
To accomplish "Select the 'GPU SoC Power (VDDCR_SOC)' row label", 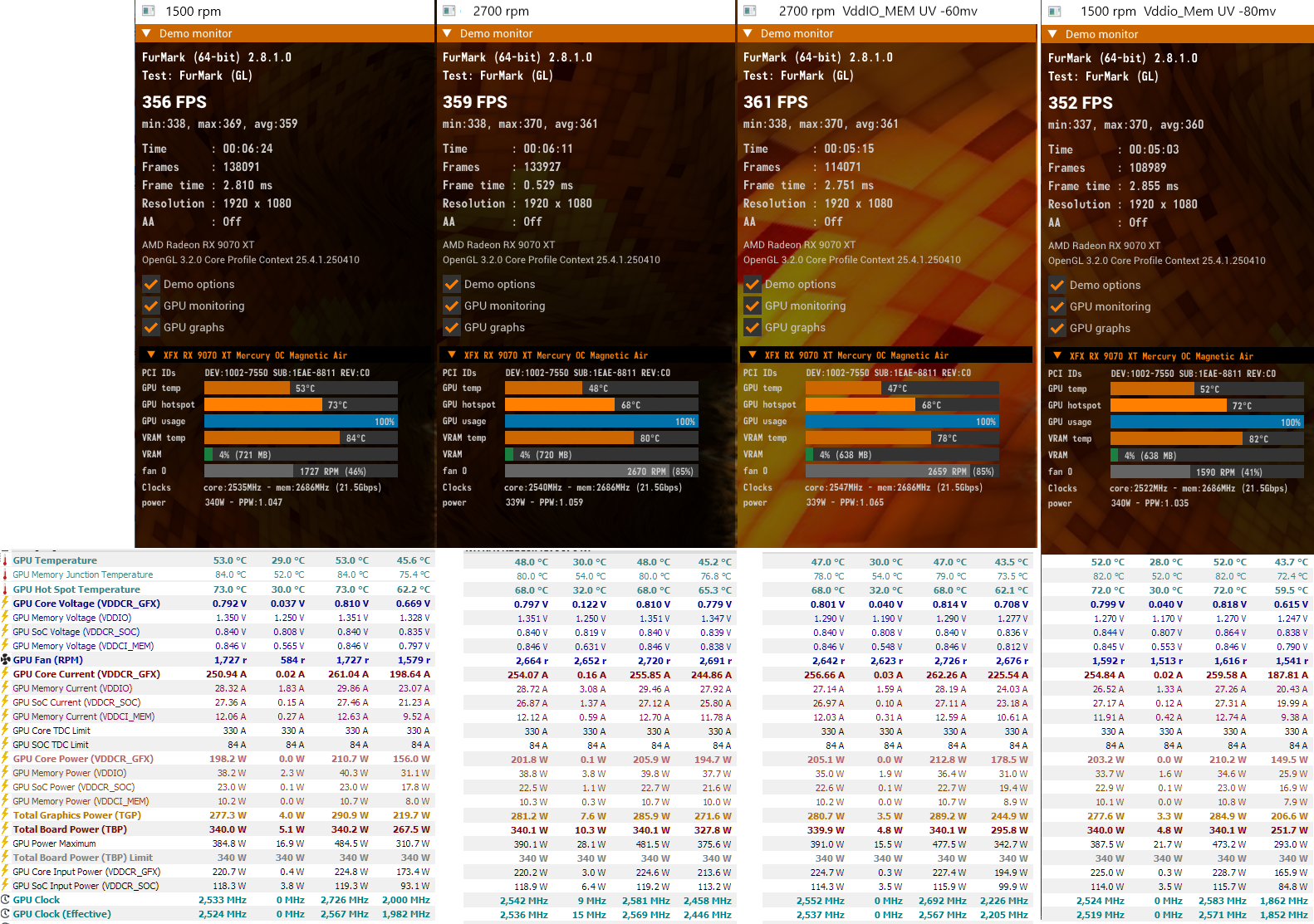I will tap(74, 787).
